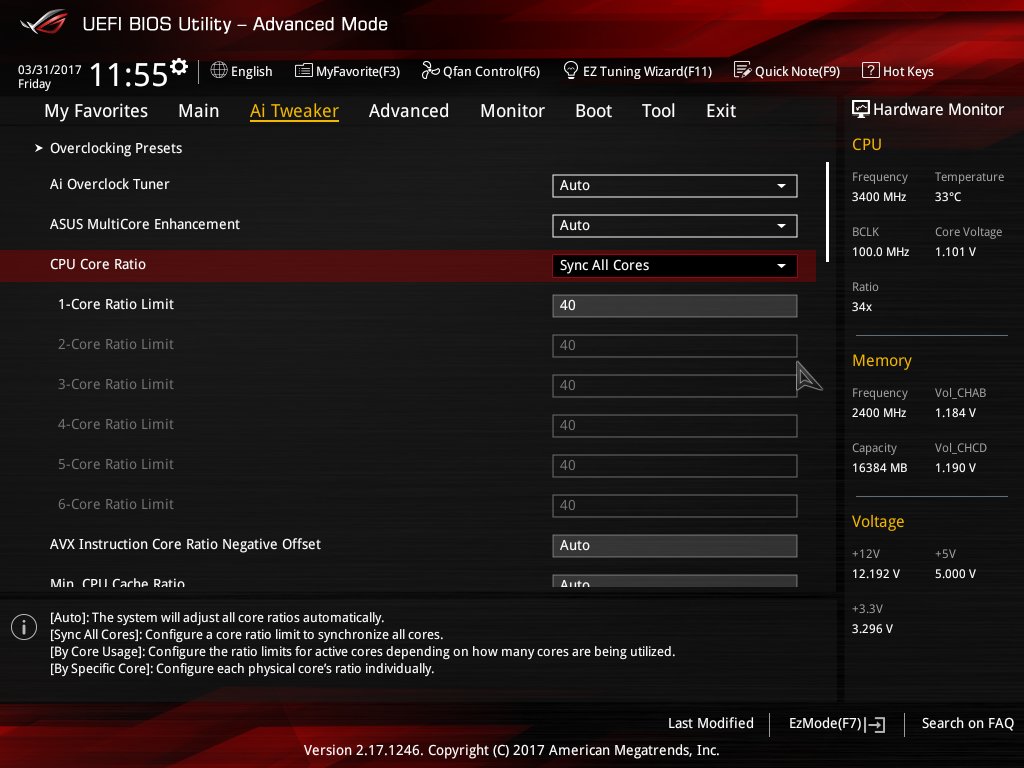Click the memory capacity value 16384 MB
Screen dimensions: 1024x768
(880, 468)
